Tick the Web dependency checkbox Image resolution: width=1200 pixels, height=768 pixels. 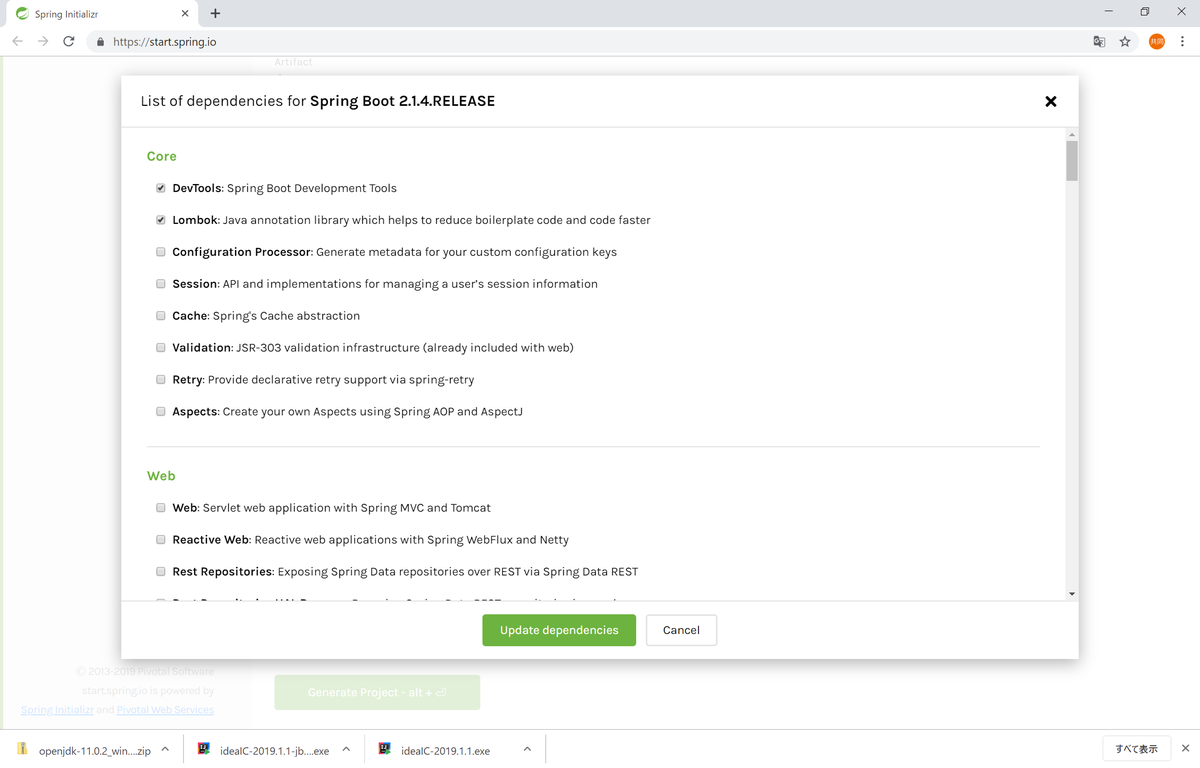click(x=161, y=508)
